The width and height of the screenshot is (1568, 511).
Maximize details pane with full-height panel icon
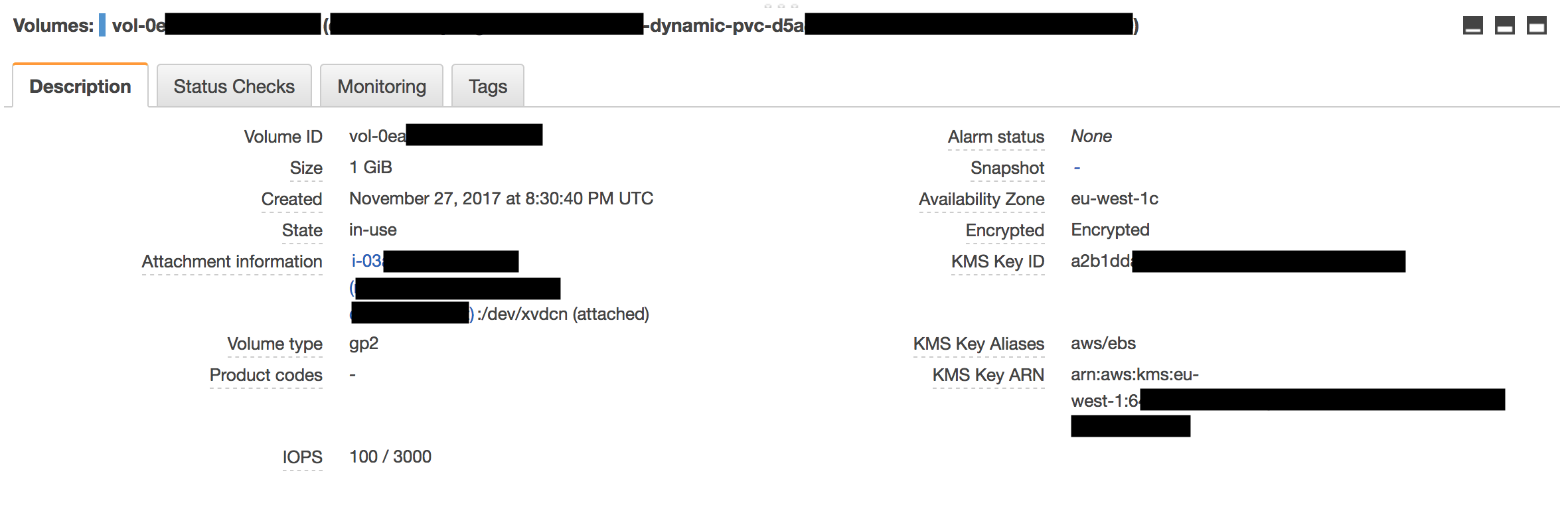(x=1536, y=26)
